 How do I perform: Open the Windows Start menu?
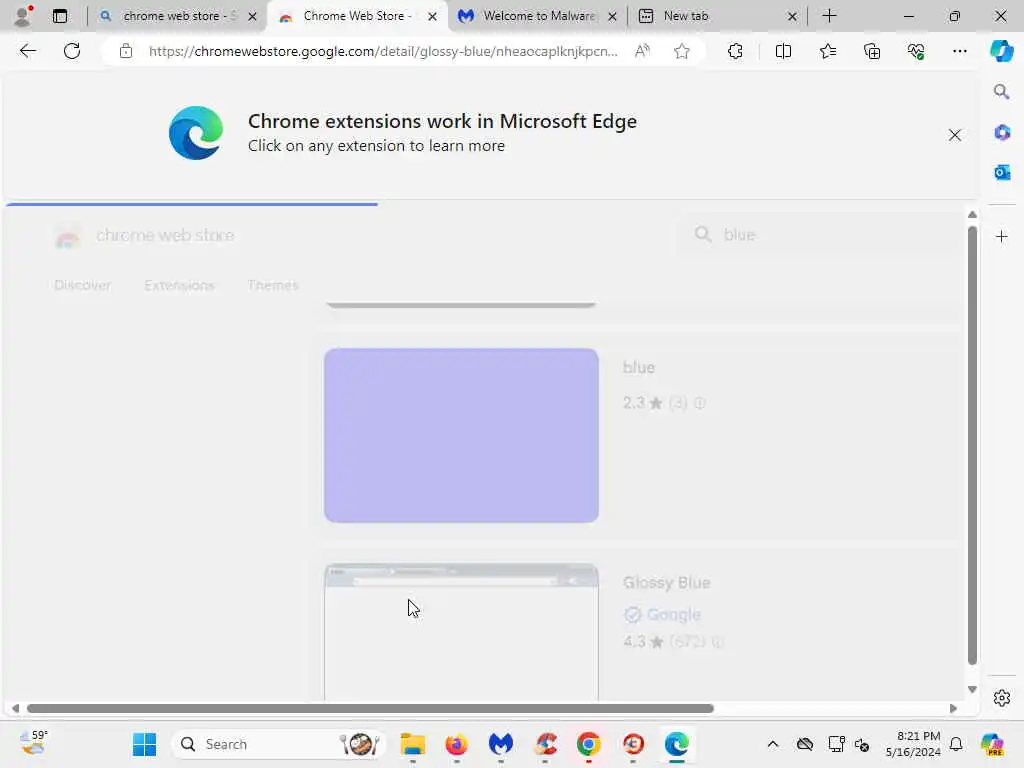pyautogui.click(x=144, y=744)
